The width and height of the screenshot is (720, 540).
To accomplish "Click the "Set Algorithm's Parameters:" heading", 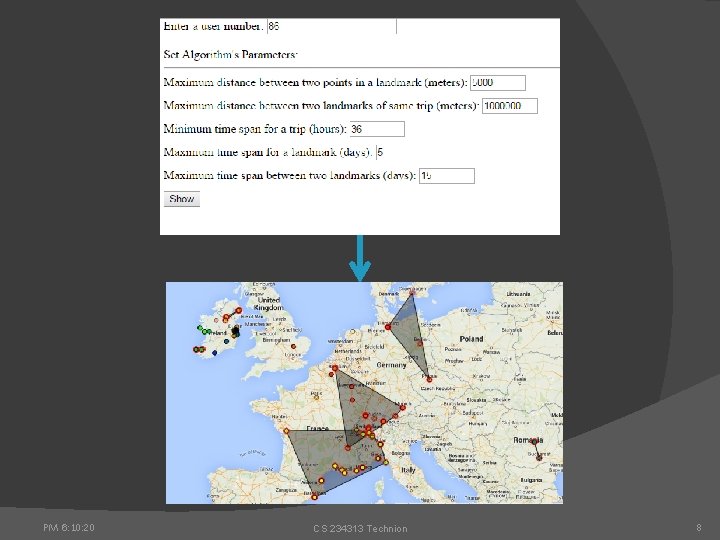I will pos(231,55).
